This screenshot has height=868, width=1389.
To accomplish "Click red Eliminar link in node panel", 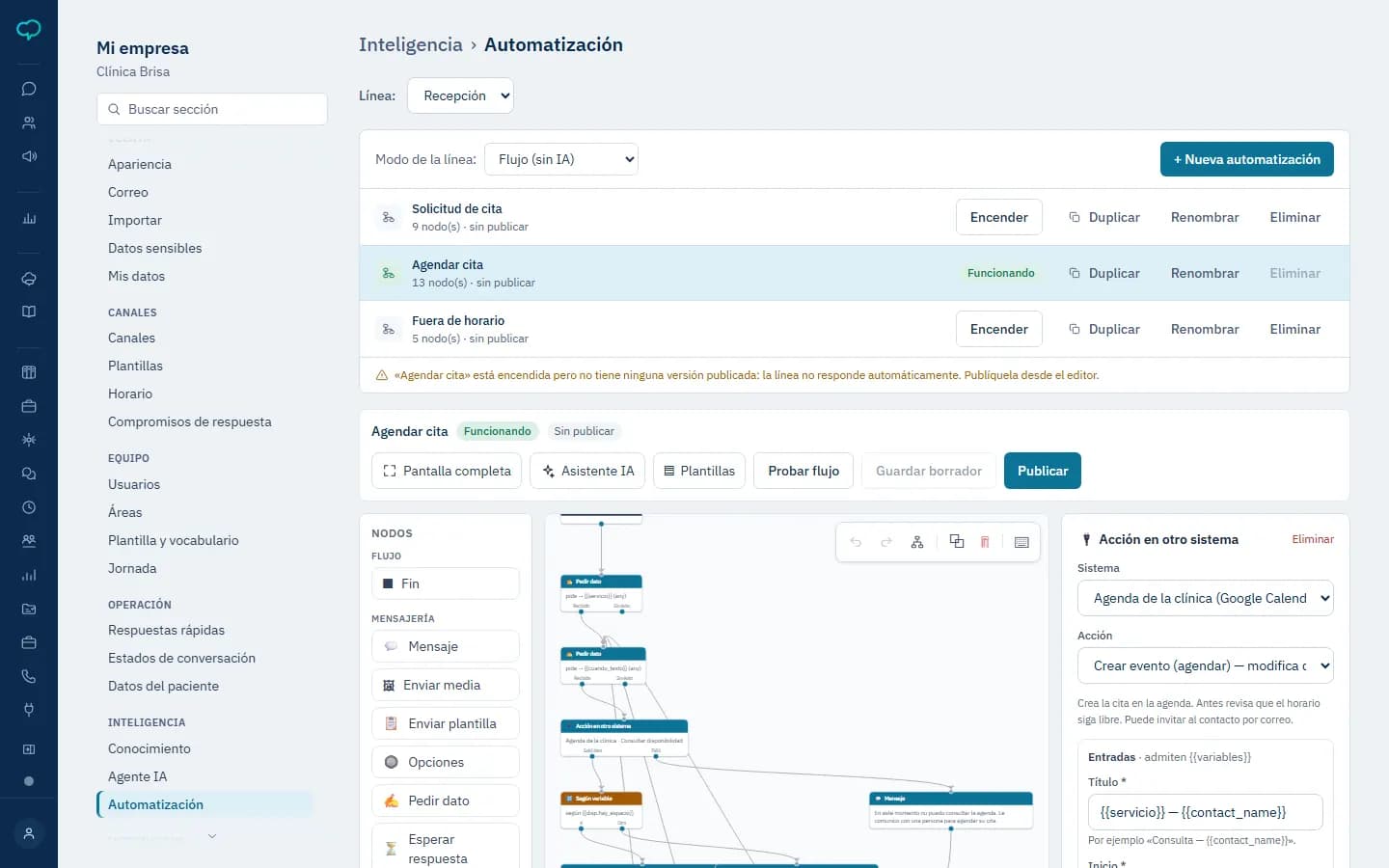I will (1313, 539).
